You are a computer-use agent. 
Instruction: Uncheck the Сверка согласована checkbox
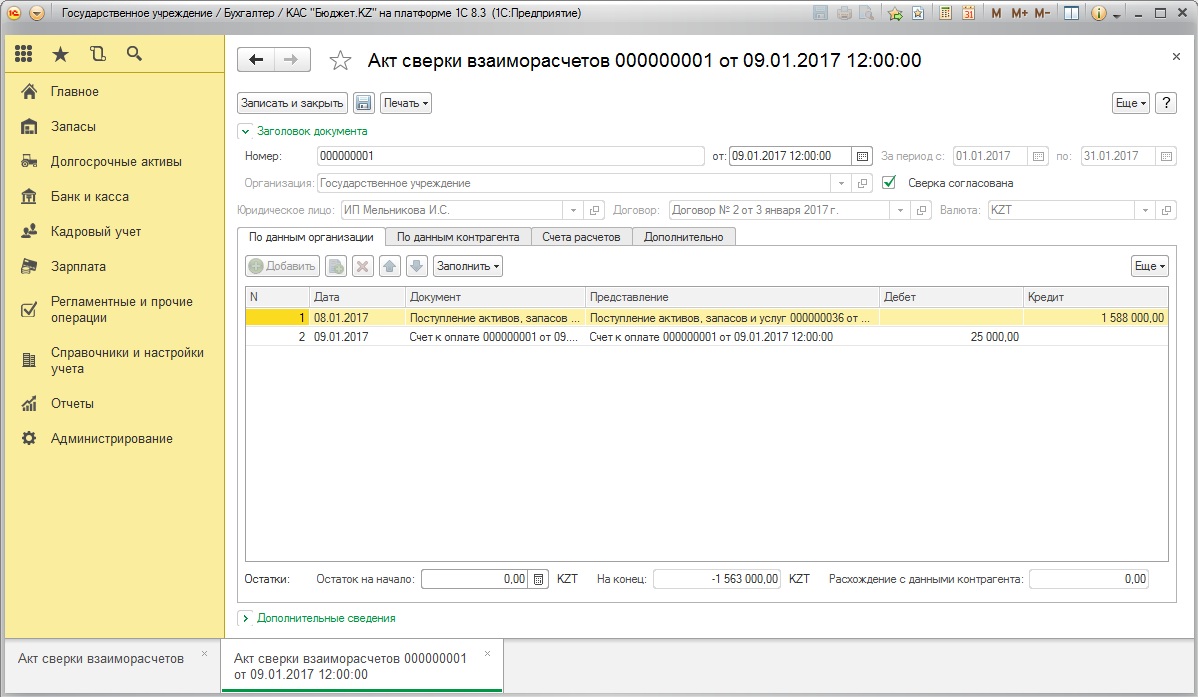point(889,183)
